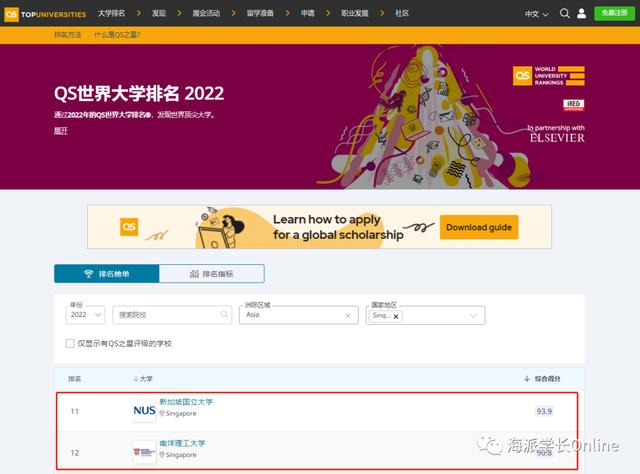Expand the 大学排名 menu

coord(111,13)
